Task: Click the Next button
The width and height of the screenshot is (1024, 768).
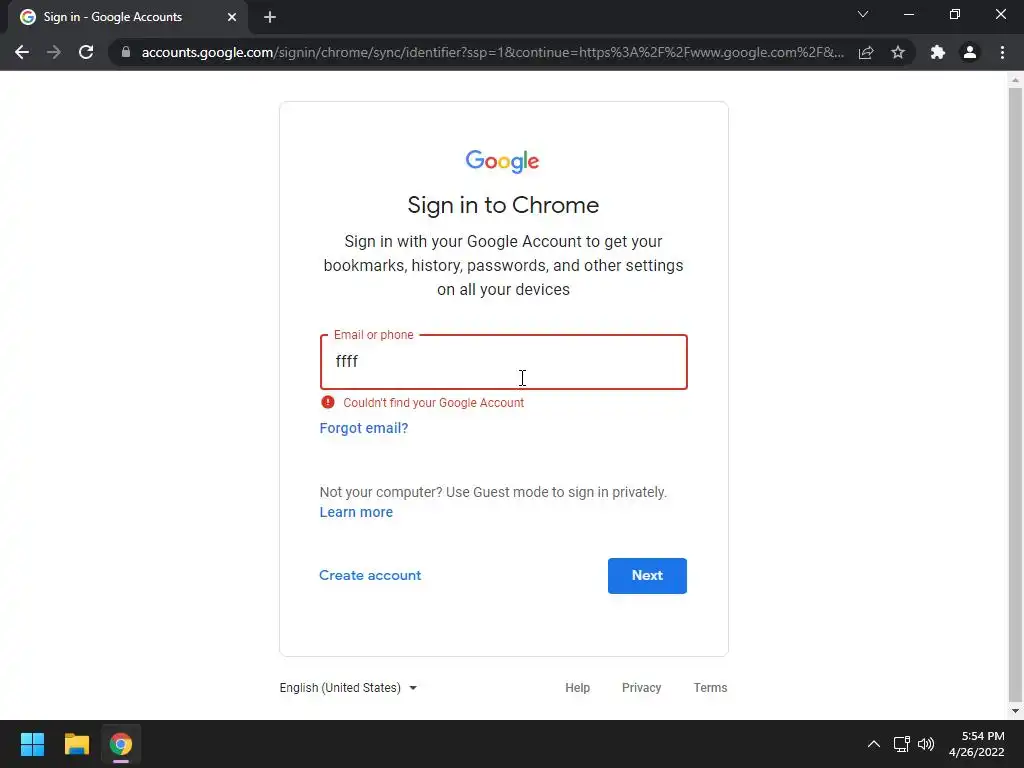Action: click(x=647, y=575)
